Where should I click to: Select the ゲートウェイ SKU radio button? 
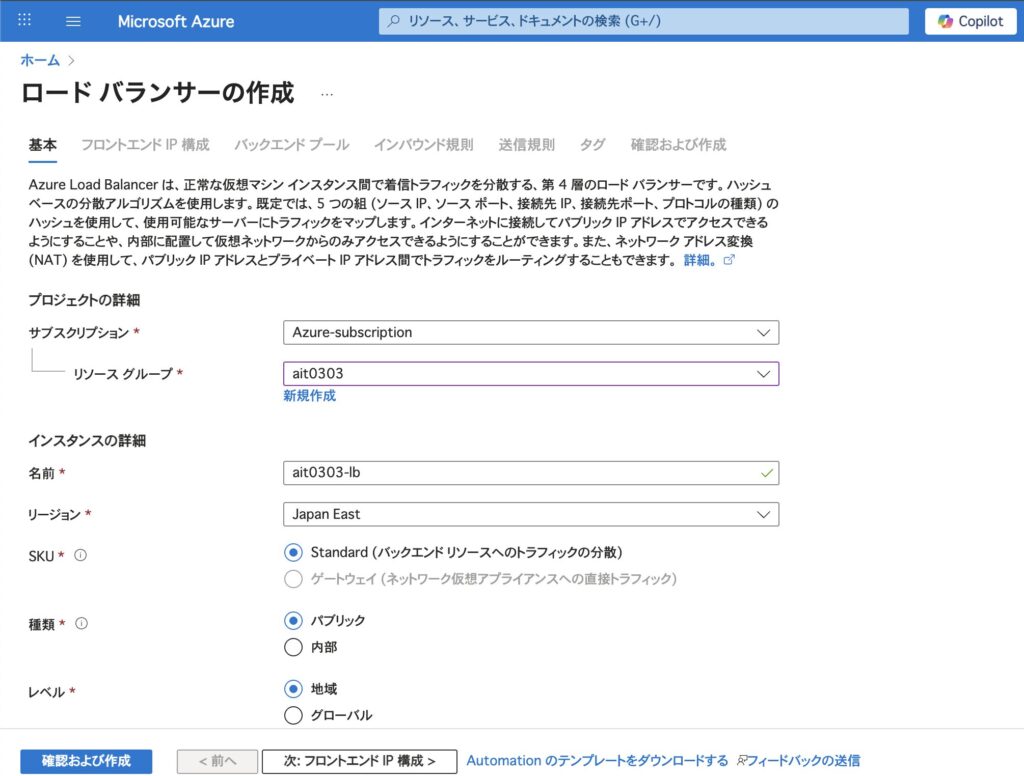pos(293,579)
